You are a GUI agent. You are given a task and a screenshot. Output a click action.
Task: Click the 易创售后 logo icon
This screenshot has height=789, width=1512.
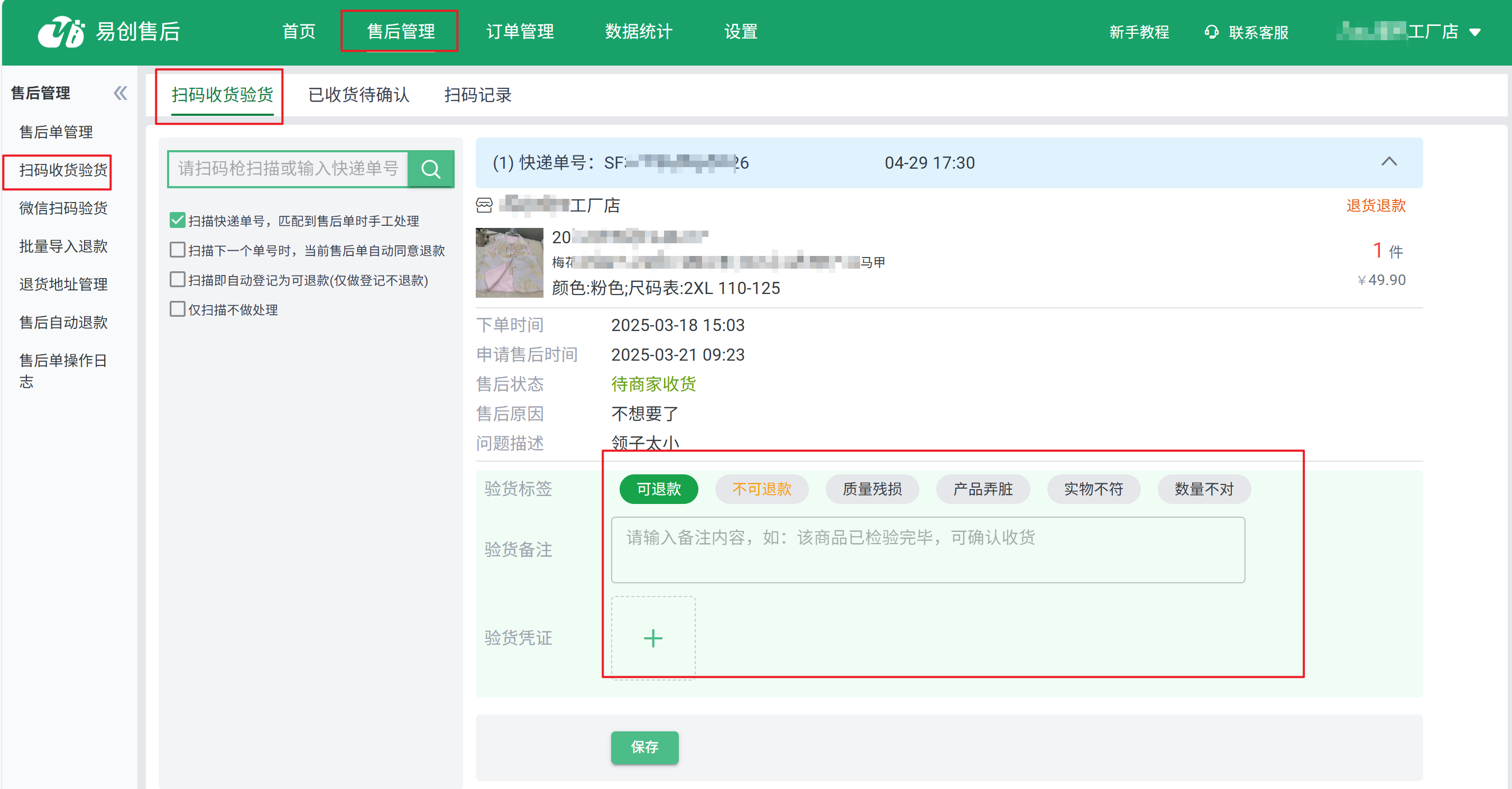tap(62, 31)
